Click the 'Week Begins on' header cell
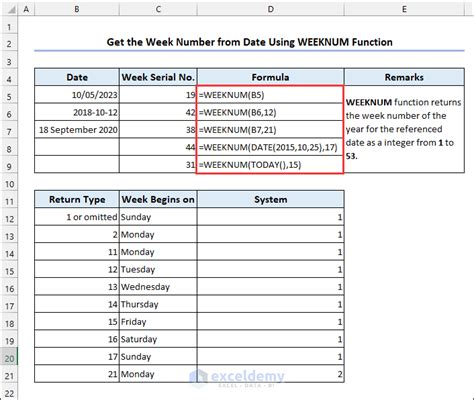 tap(158, 199)
